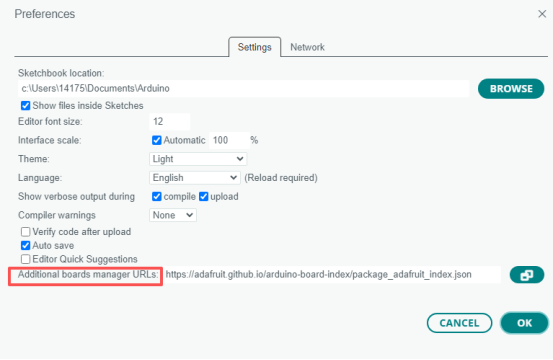Click the "Compiler warnings" label
Image resolution: width=553 pixels, height=360 pixels.
[x=57, y=215]
